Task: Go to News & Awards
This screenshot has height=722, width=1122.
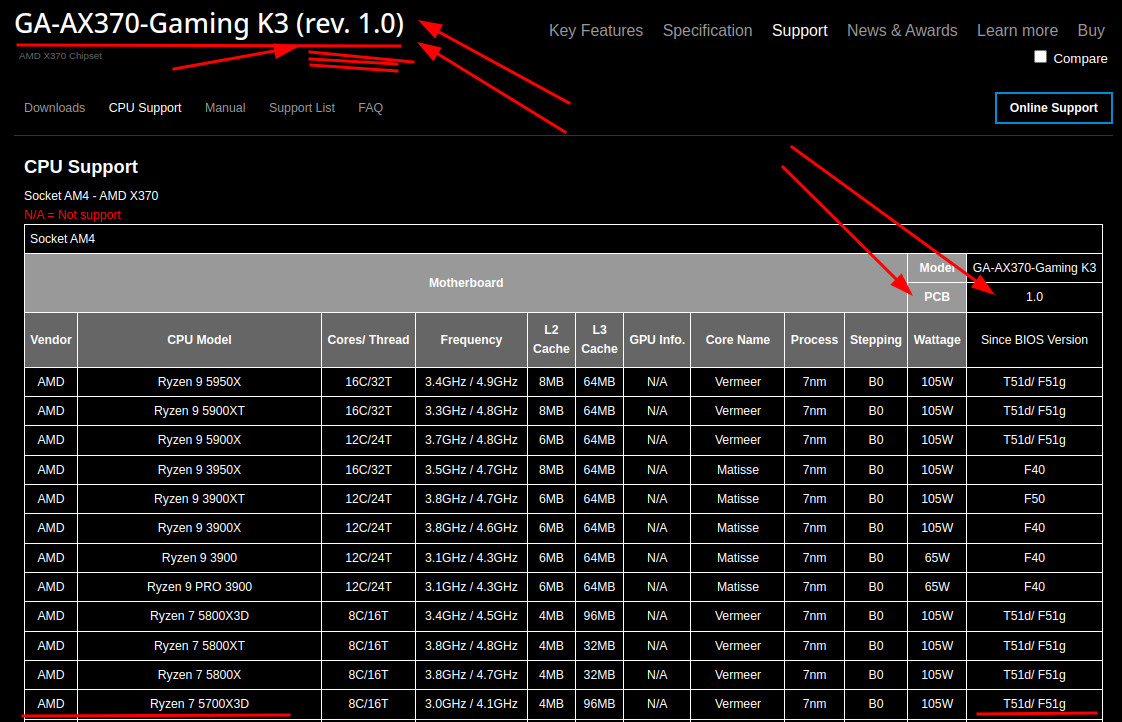Action: click(x=902, y=31)
